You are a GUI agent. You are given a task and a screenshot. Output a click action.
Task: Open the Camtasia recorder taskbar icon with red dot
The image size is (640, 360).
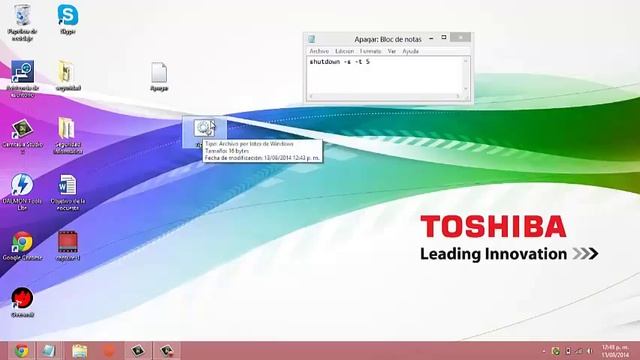point(167,351)
